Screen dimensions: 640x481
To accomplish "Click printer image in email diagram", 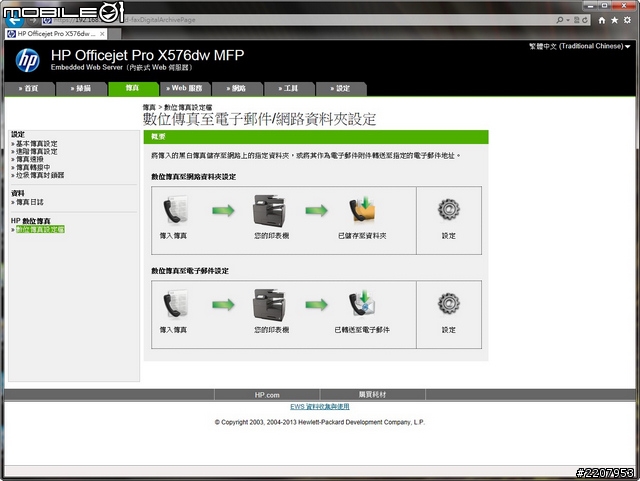I will [x=269, y=305].
